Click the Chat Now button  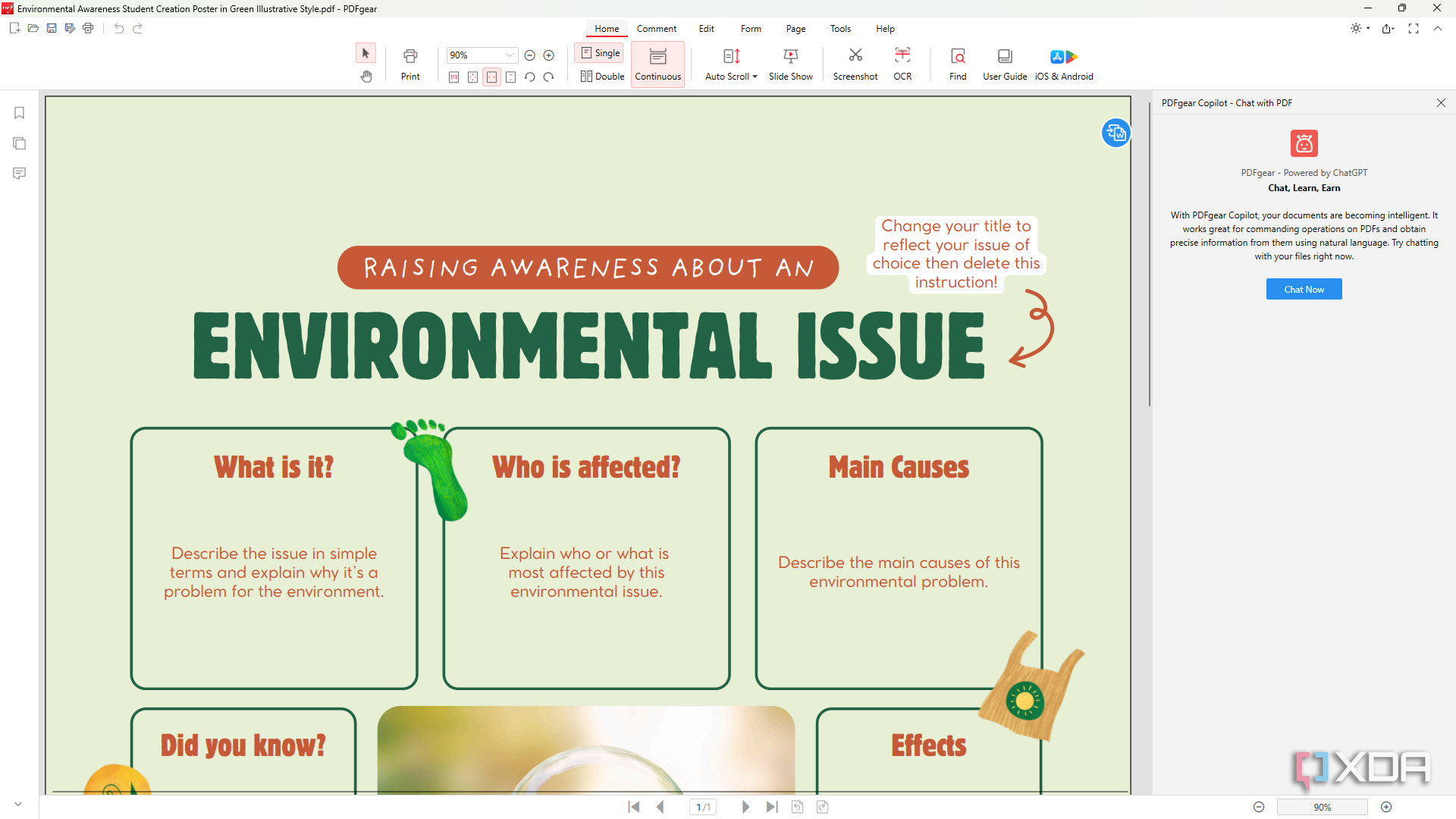point(1304,289)
